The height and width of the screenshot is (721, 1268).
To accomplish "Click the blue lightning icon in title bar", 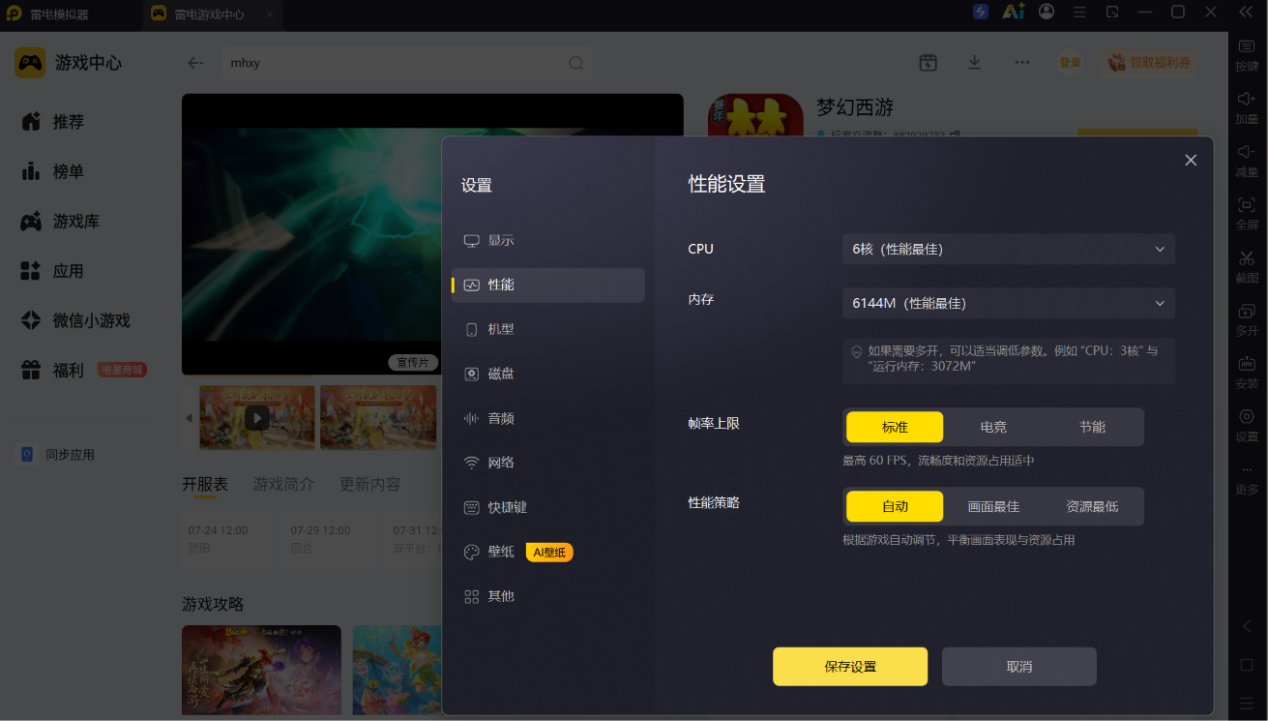I will [981, 12].
